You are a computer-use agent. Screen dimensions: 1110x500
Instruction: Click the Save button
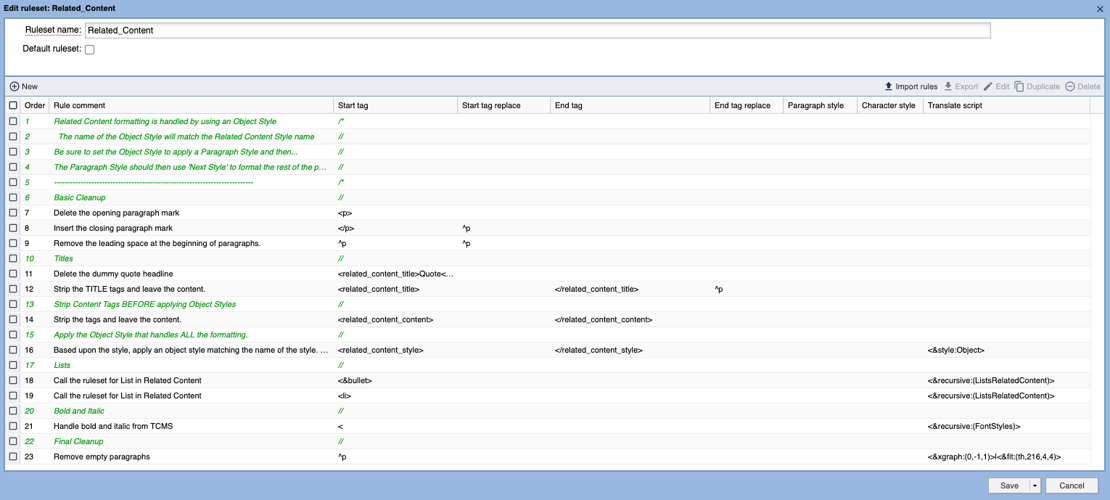click(x=1009, y=486)
